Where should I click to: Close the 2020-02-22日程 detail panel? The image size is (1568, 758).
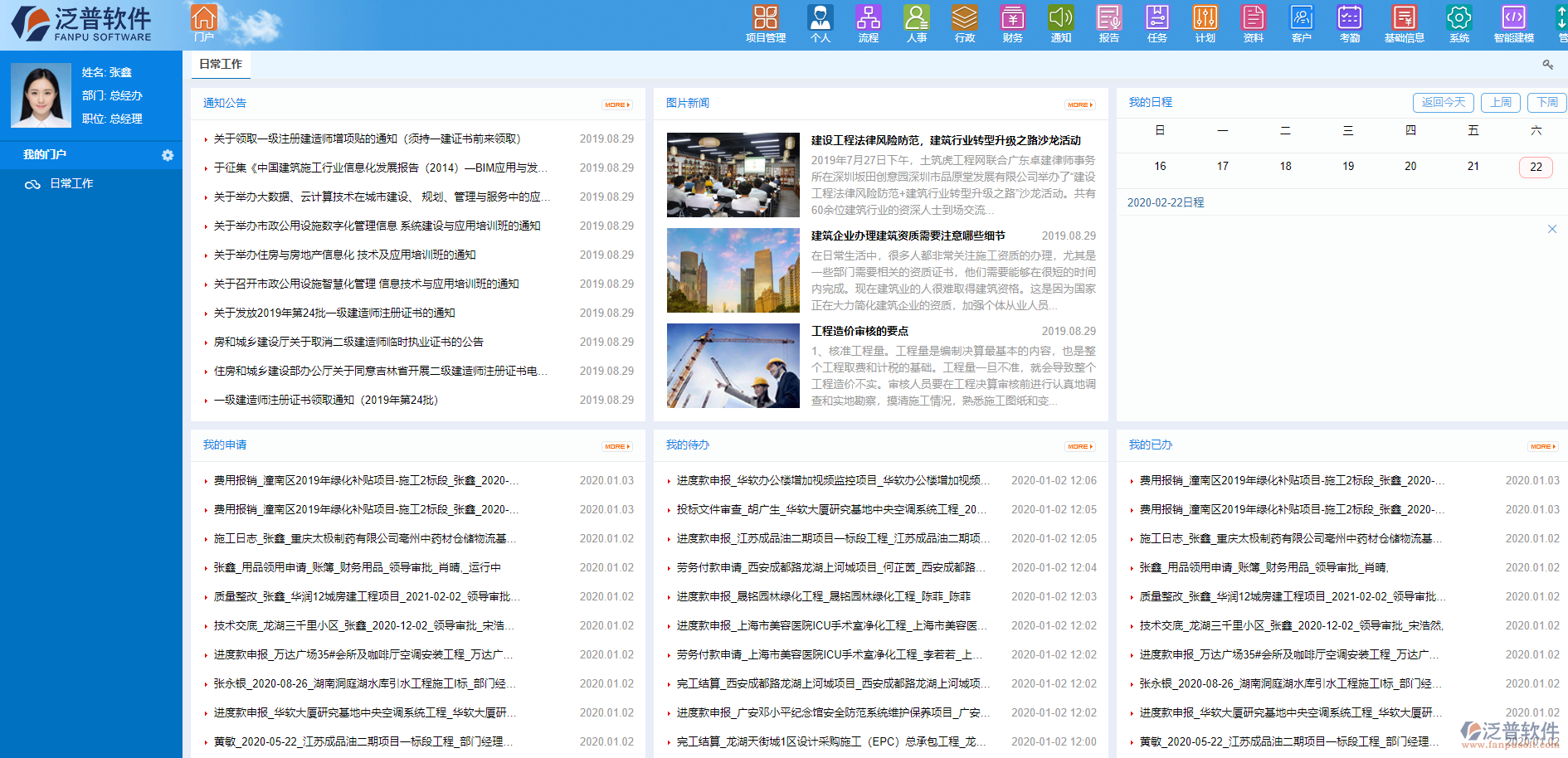1553,228
